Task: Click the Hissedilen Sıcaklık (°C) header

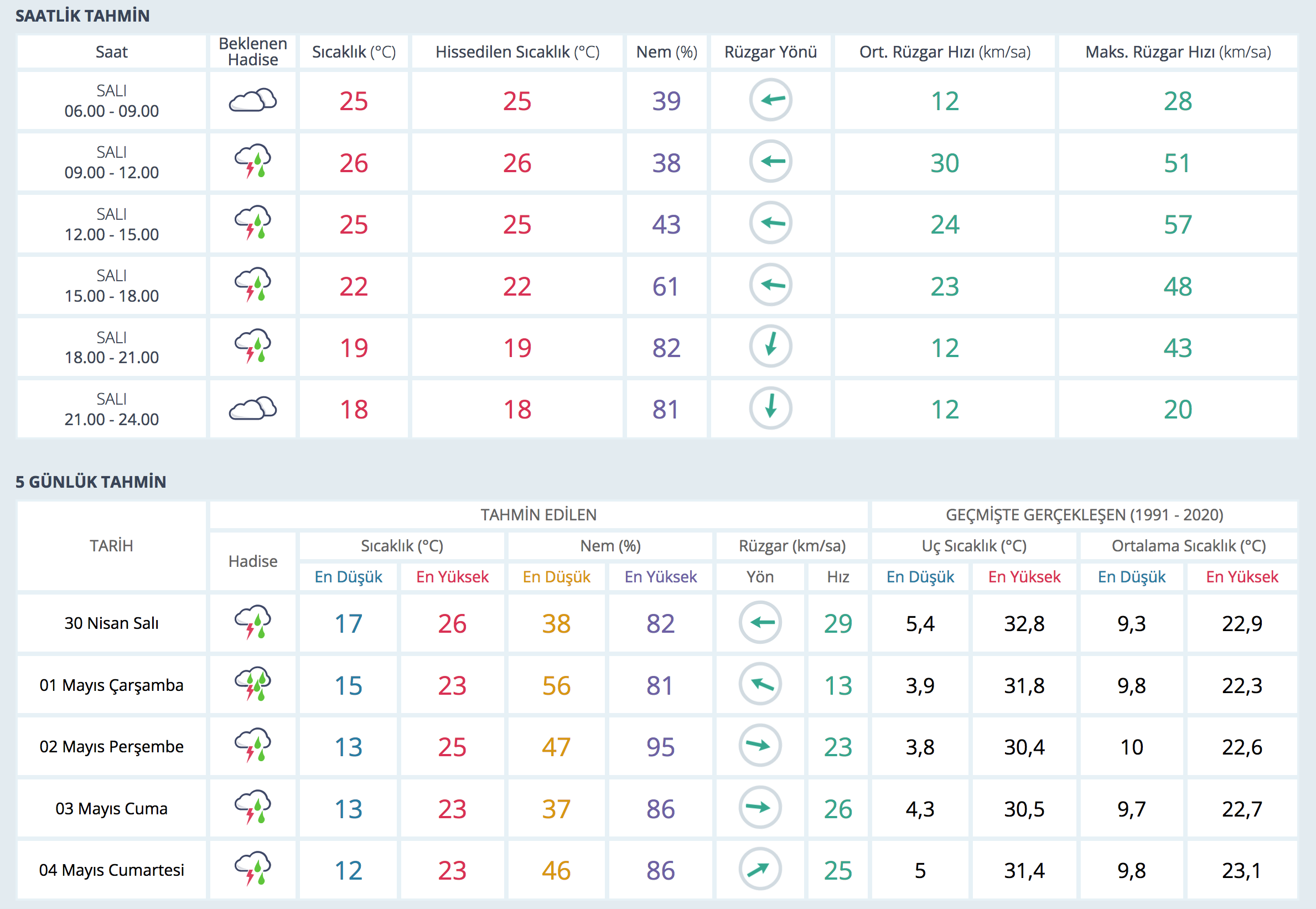Action: [517, 52]
